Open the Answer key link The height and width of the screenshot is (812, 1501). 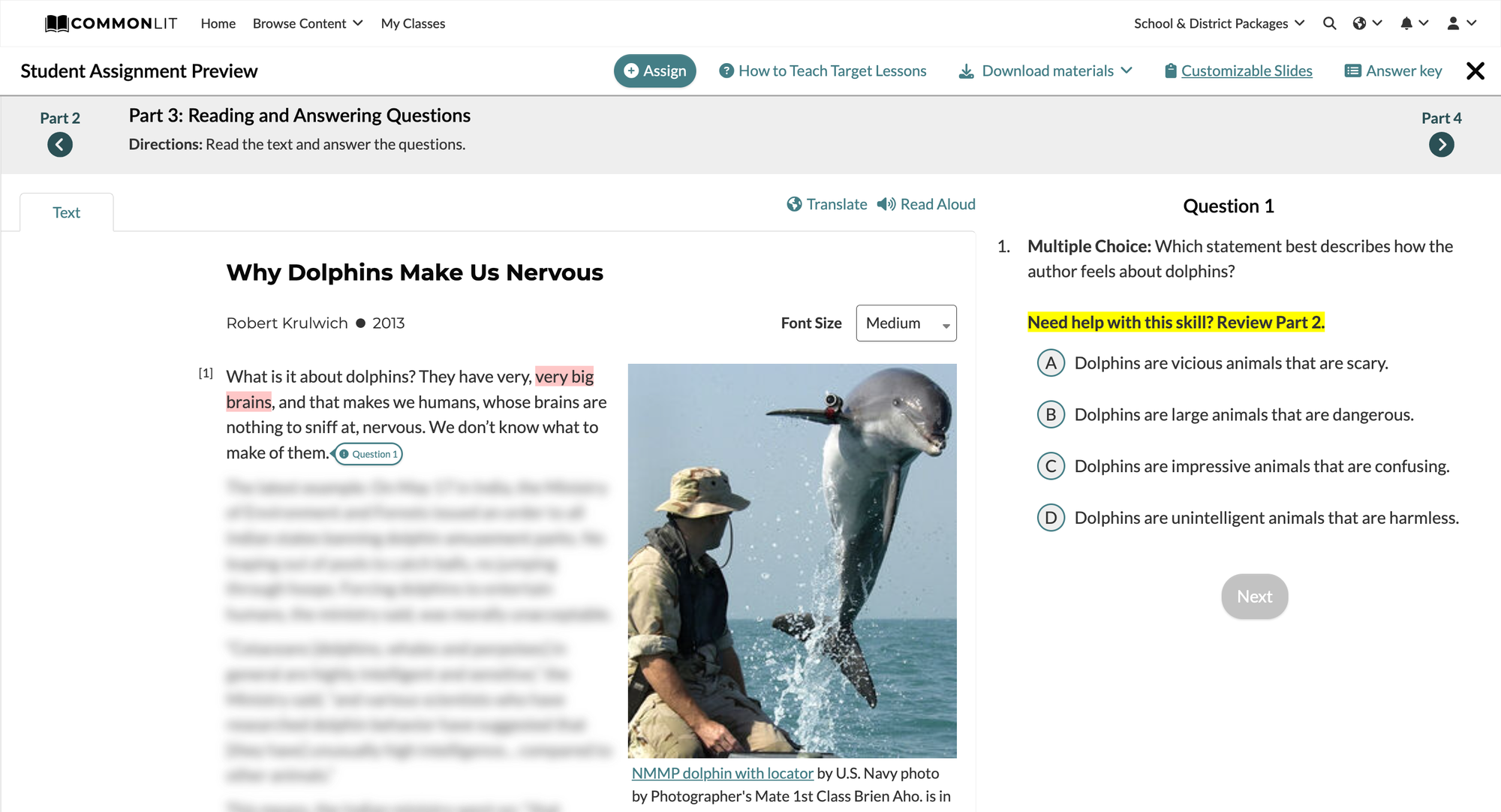(1404, 71)
